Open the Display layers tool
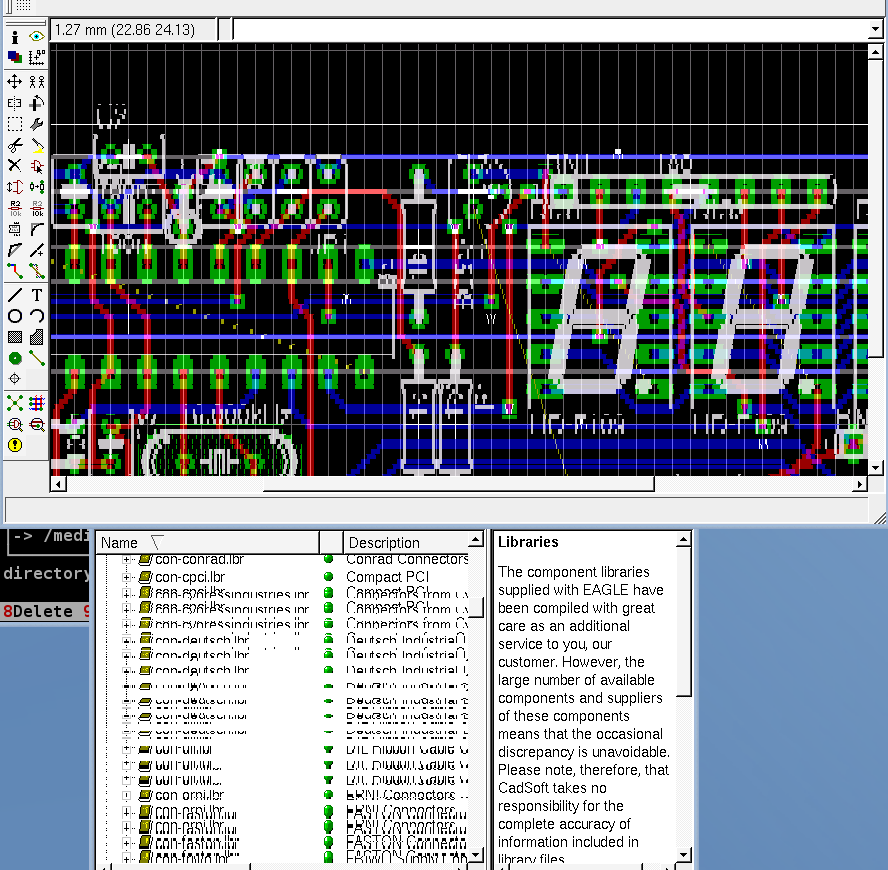The width and height of the screenshot is (888, 870). (15, 57)
